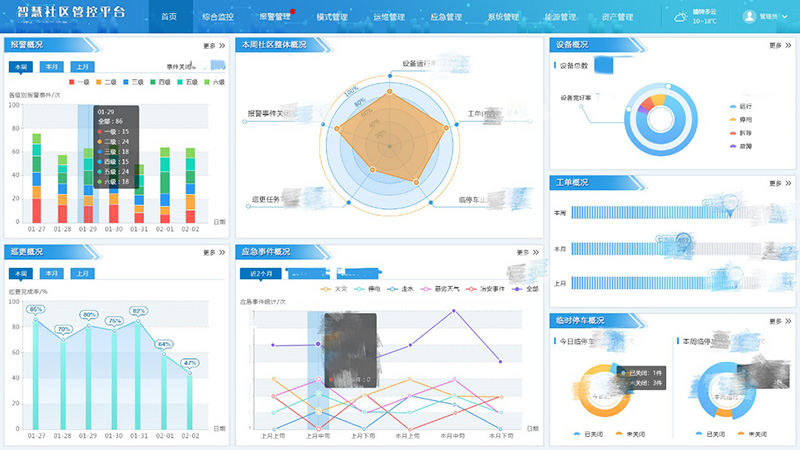800x450 pixels.
Task: Select 上月 in the 报警概况 panel
Action: click(83, 67)
